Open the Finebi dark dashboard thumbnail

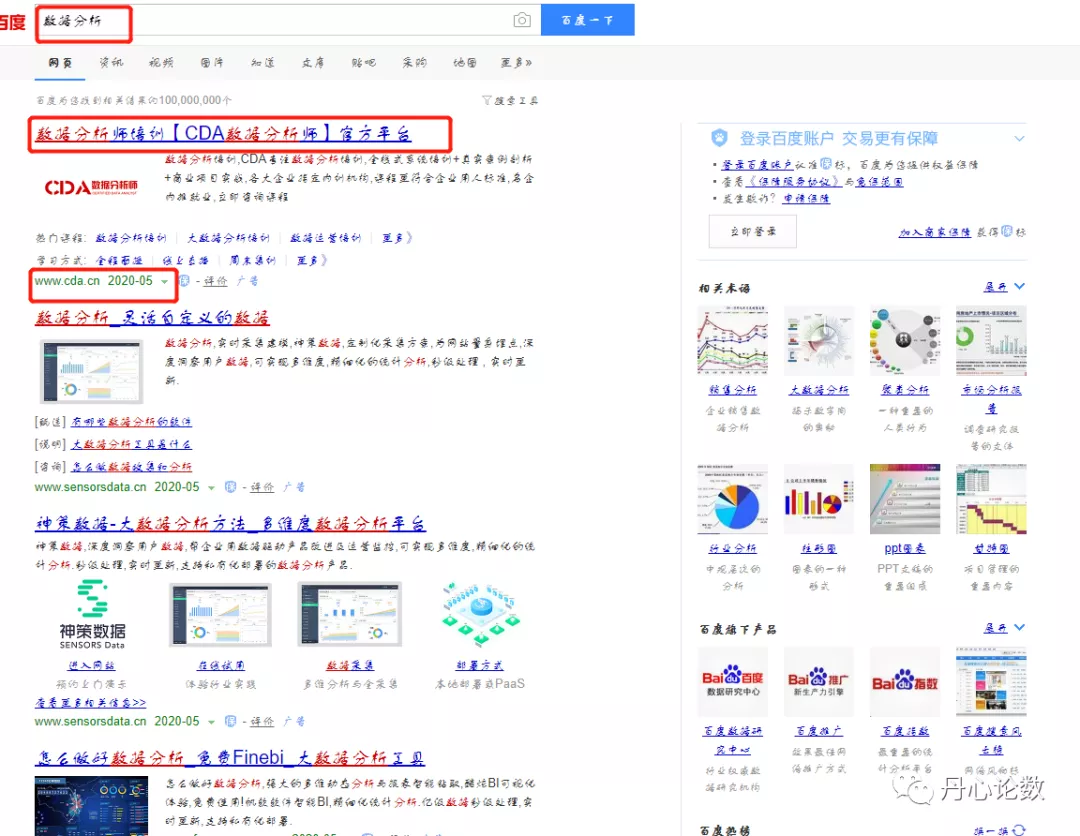[x=91, y=806]
